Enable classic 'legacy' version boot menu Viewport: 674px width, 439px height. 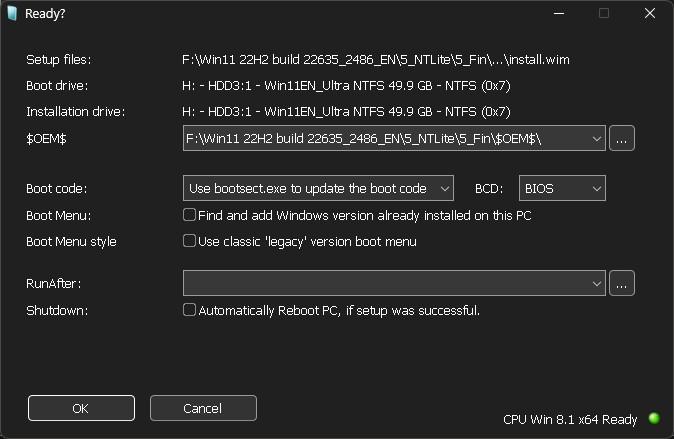click(189, 241)
